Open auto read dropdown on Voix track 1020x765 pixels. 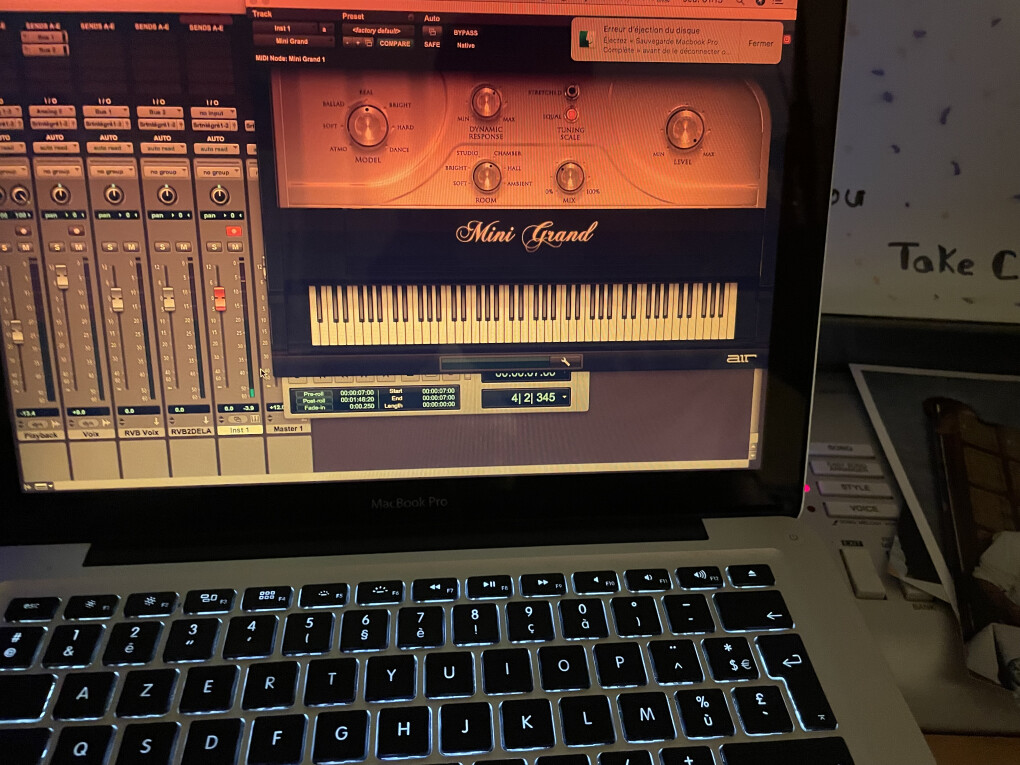click(x=55, y=148)
